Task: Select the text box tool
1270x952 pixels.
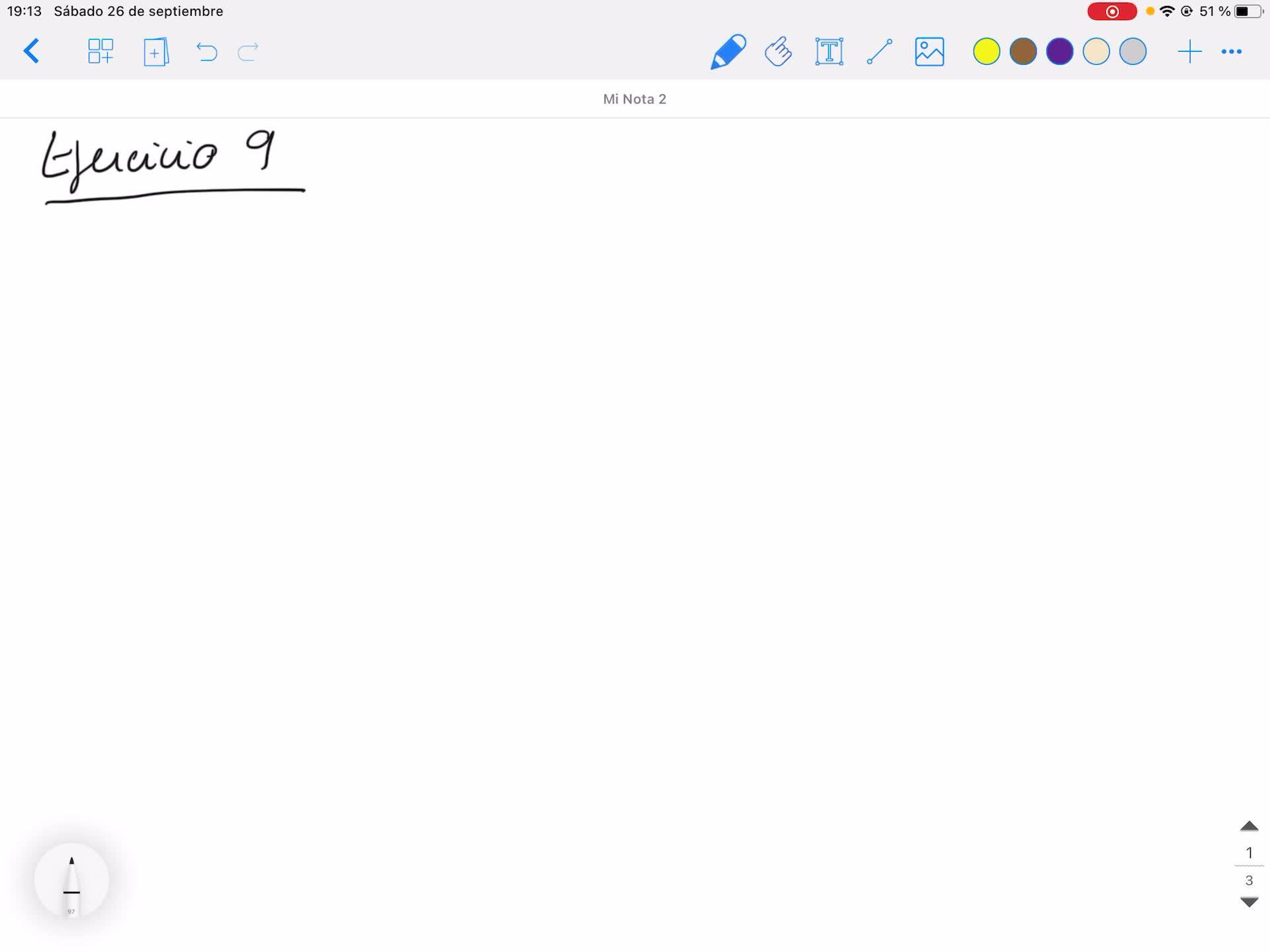Action: (x=829, y=52)
